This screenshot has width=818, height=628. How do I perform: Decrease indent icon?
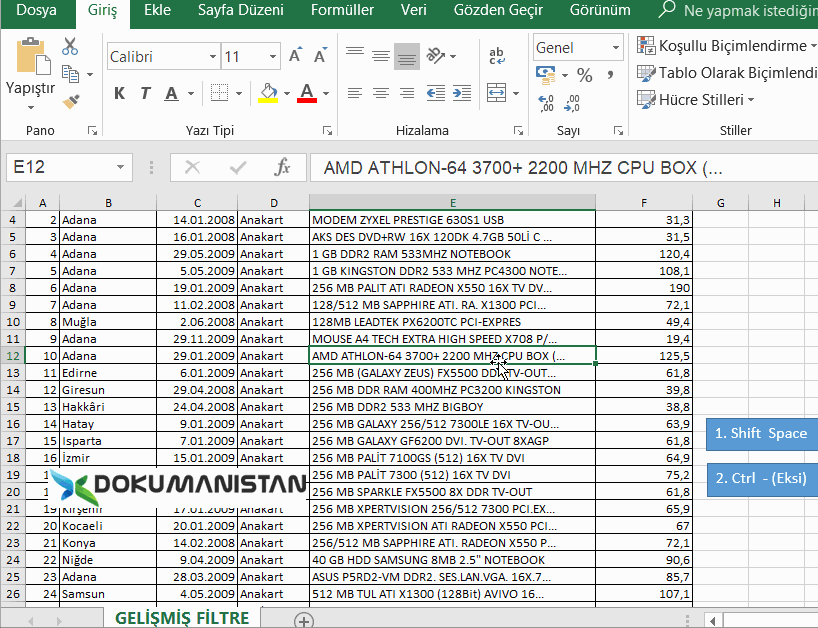point(436,93)
